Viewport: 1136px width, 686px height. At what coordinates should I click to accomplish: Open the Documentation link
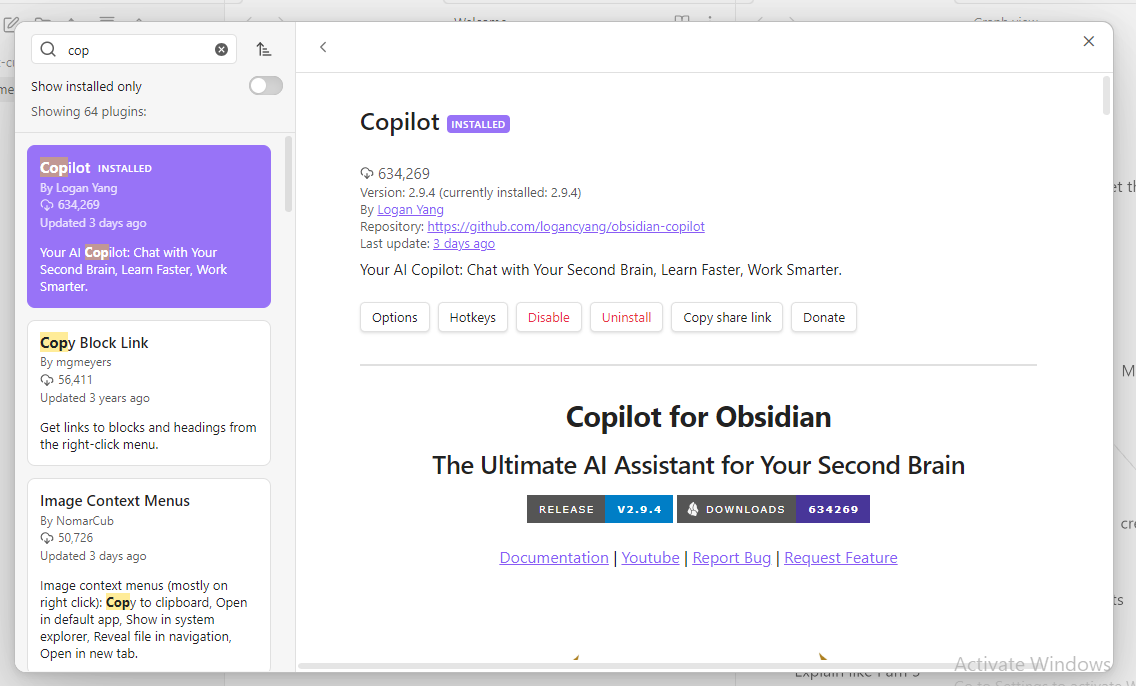coord(554,558)
